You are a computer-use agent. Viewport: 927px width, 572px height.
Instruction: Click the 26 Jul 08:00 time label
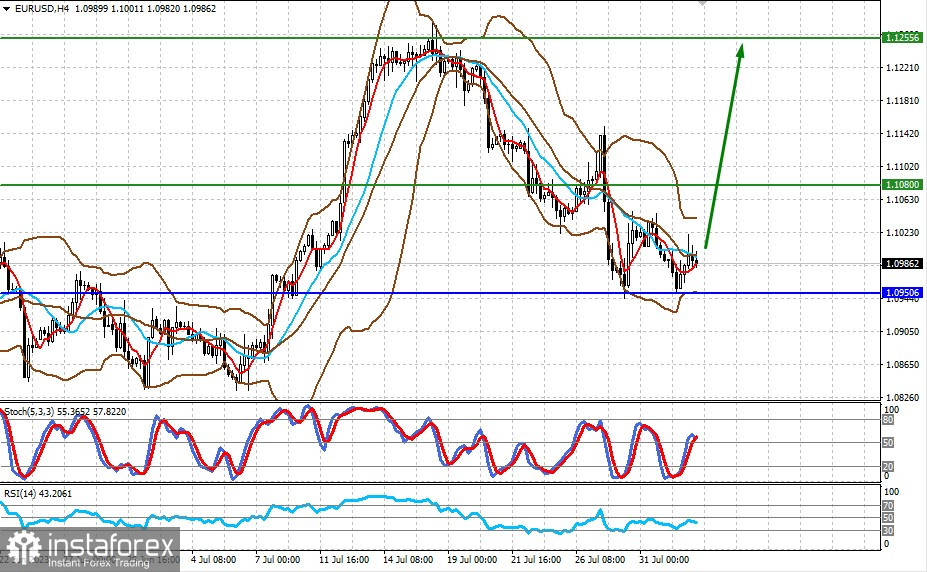click(x=600, y=559)
